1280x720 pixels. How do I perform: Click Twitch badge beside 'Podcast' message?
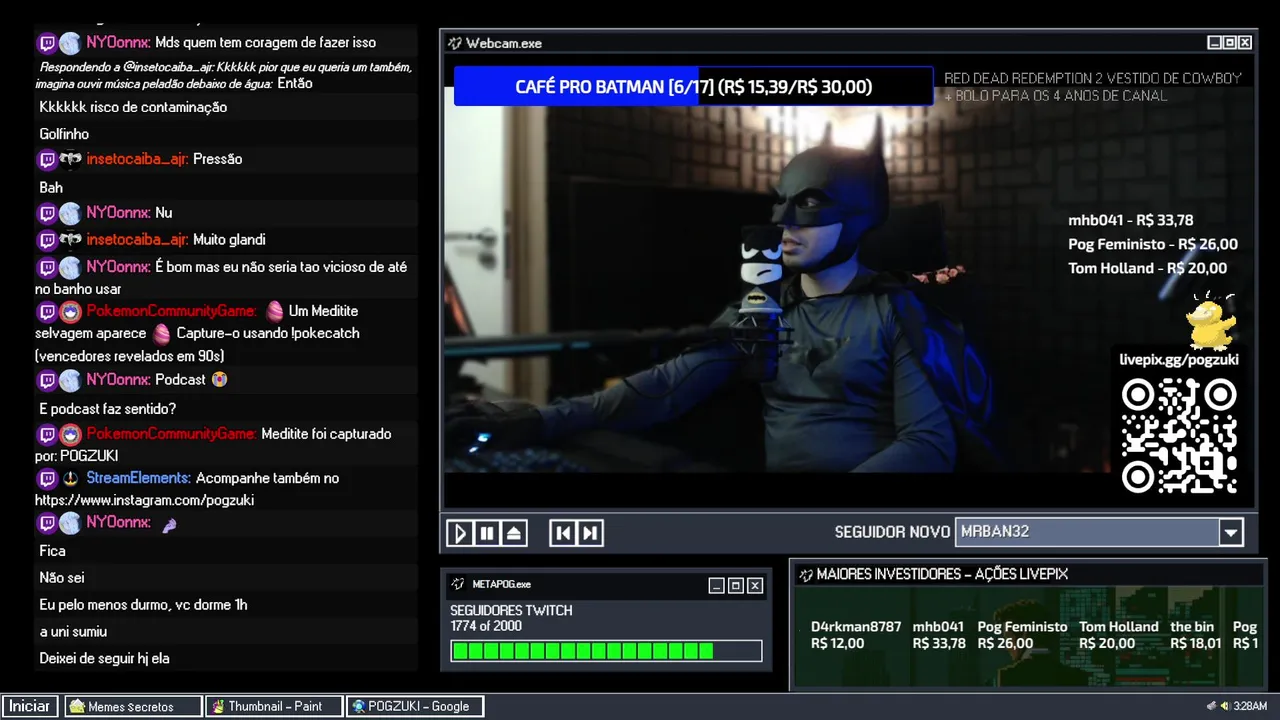tap(47, 380)
